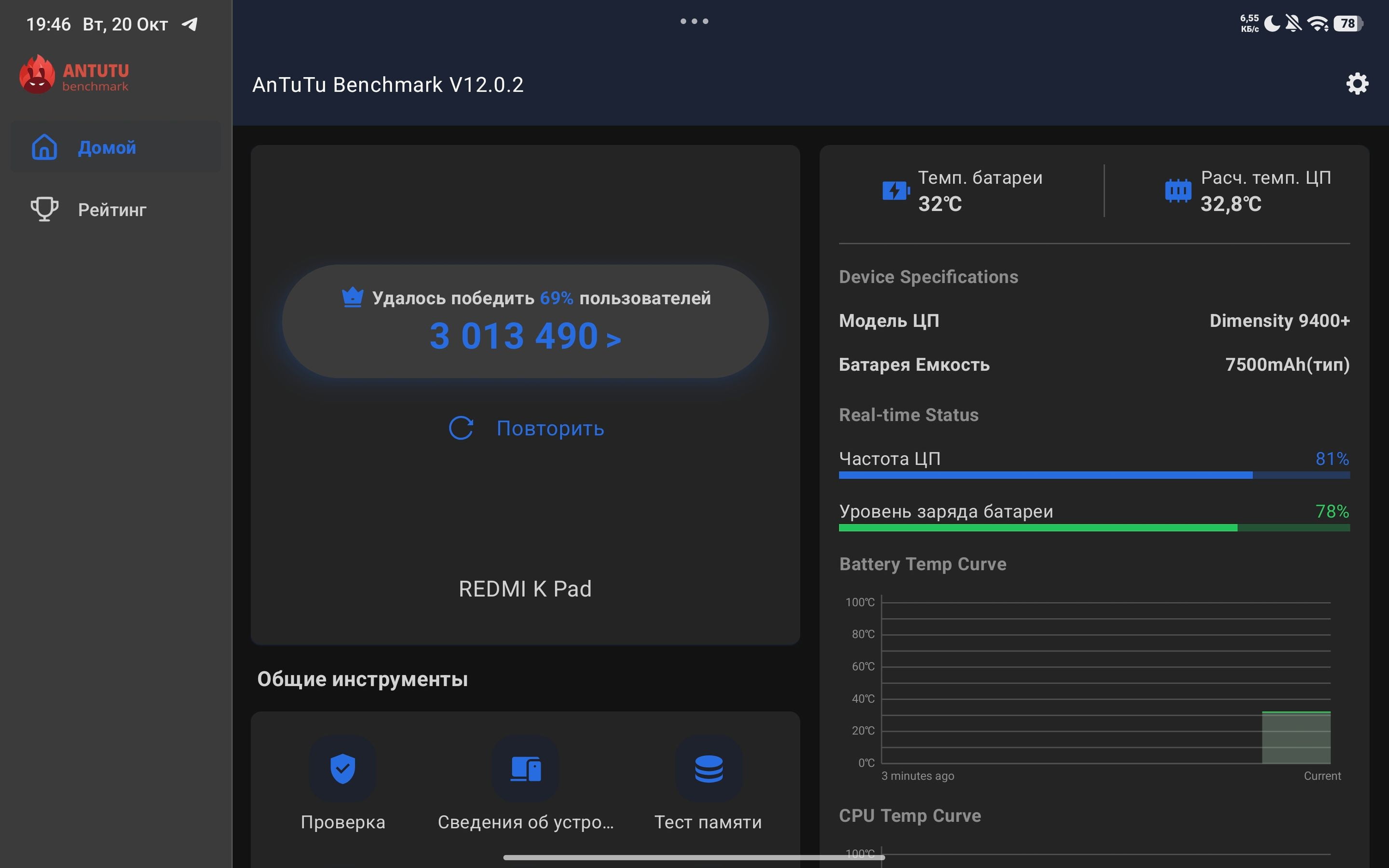Open the Рейтинг trophy icon
This screenshot has width=1389, height=868.
click(x=44, y=209)
